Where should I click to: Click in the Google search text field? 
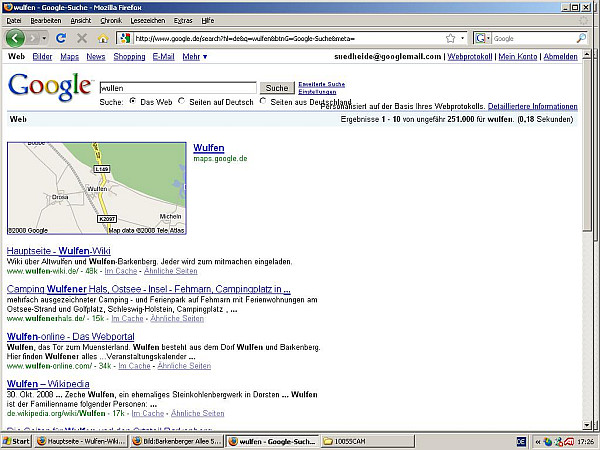click(178, 88)
